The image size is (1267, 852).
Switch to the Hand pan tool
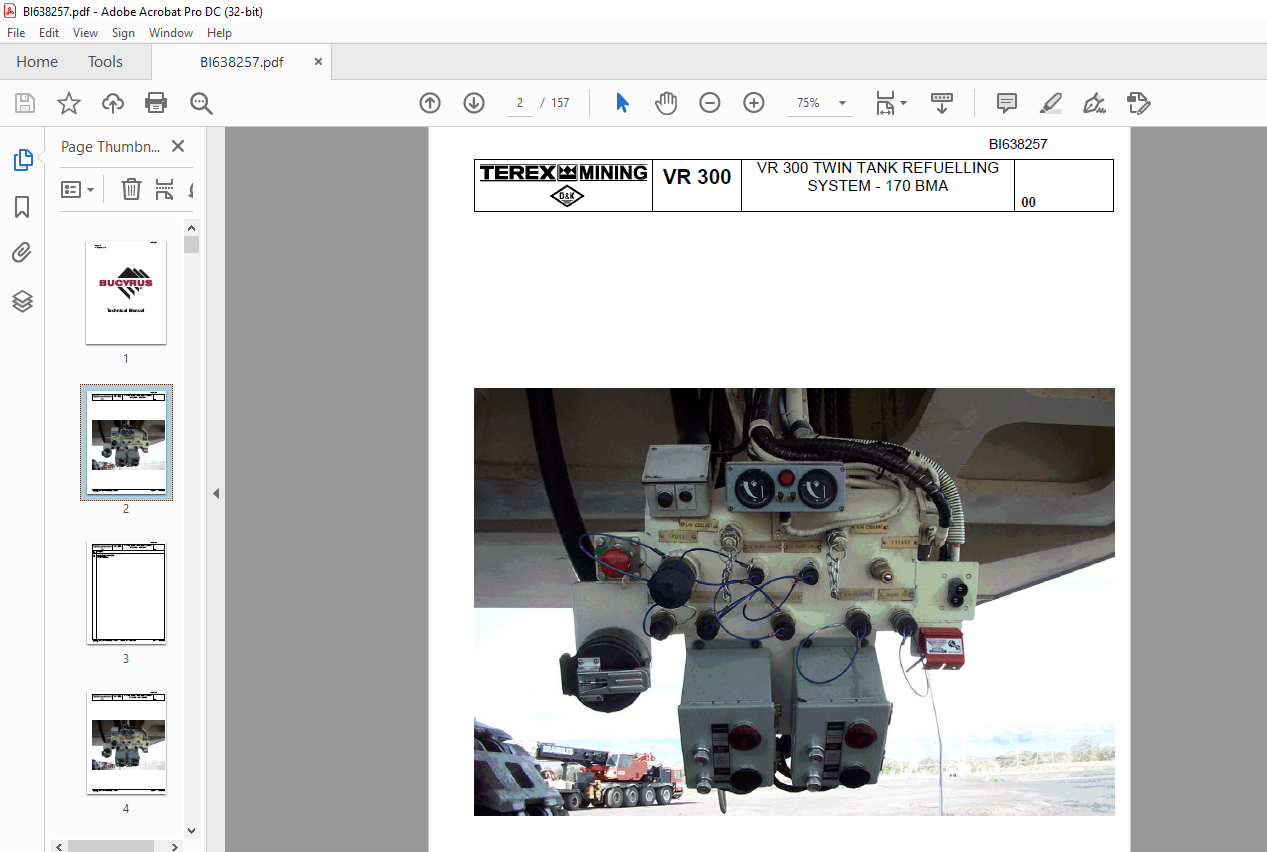pyautogui.click(x=666, y=103)
